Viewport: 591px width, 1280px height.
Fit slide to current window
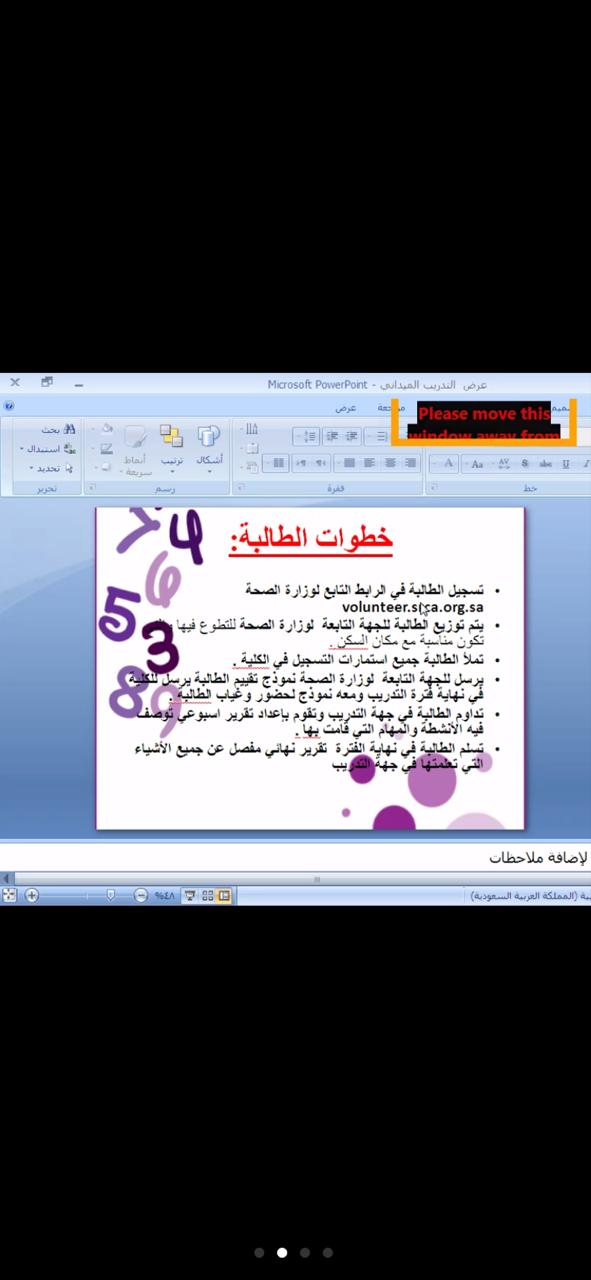[9, 896]
